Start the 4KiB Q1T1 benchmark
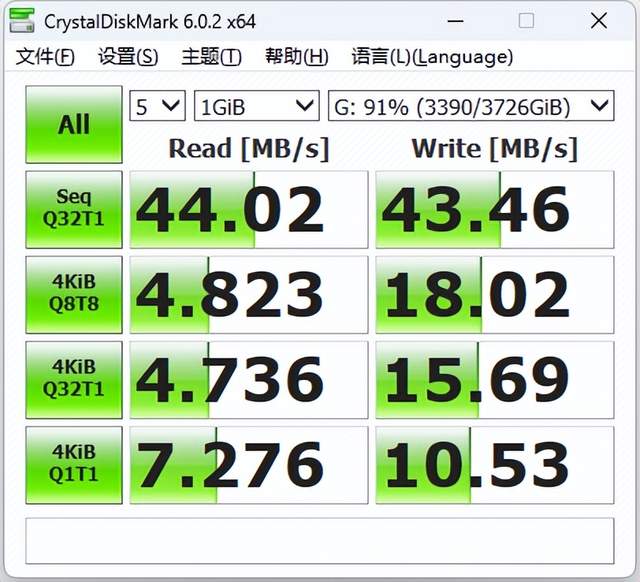640x582 pixels. 74,465
